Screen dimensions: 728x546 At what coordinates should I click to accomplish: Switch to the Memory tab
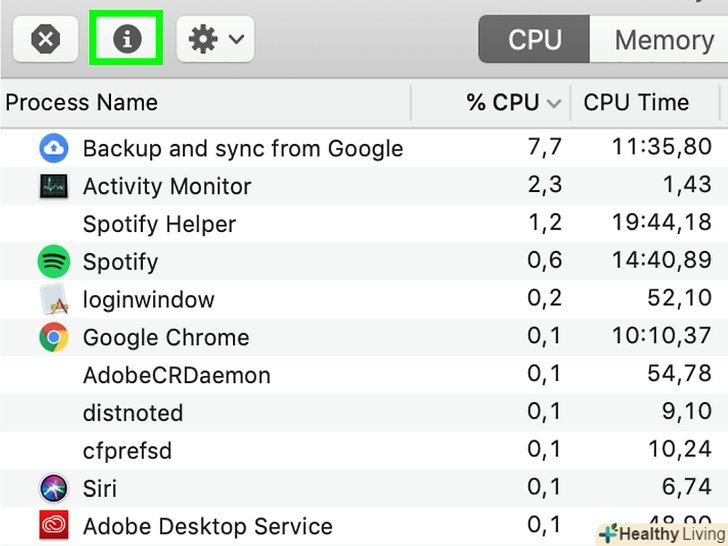663,40
